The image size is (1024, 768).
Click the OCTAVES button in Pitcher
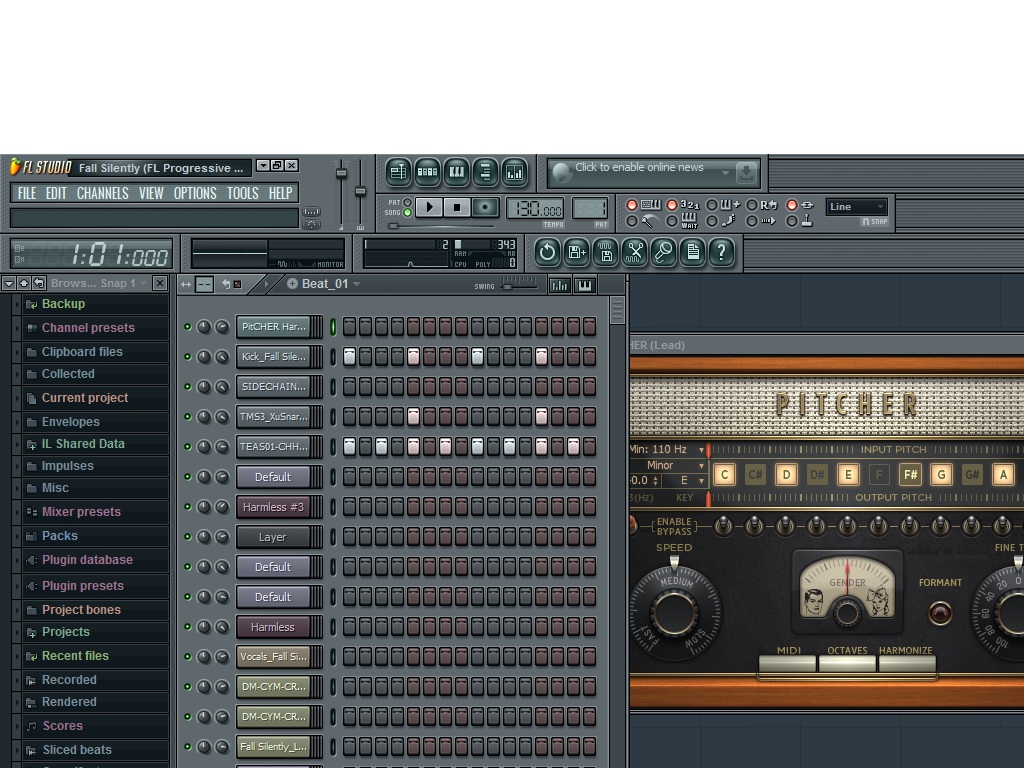[x=847, y=664]
